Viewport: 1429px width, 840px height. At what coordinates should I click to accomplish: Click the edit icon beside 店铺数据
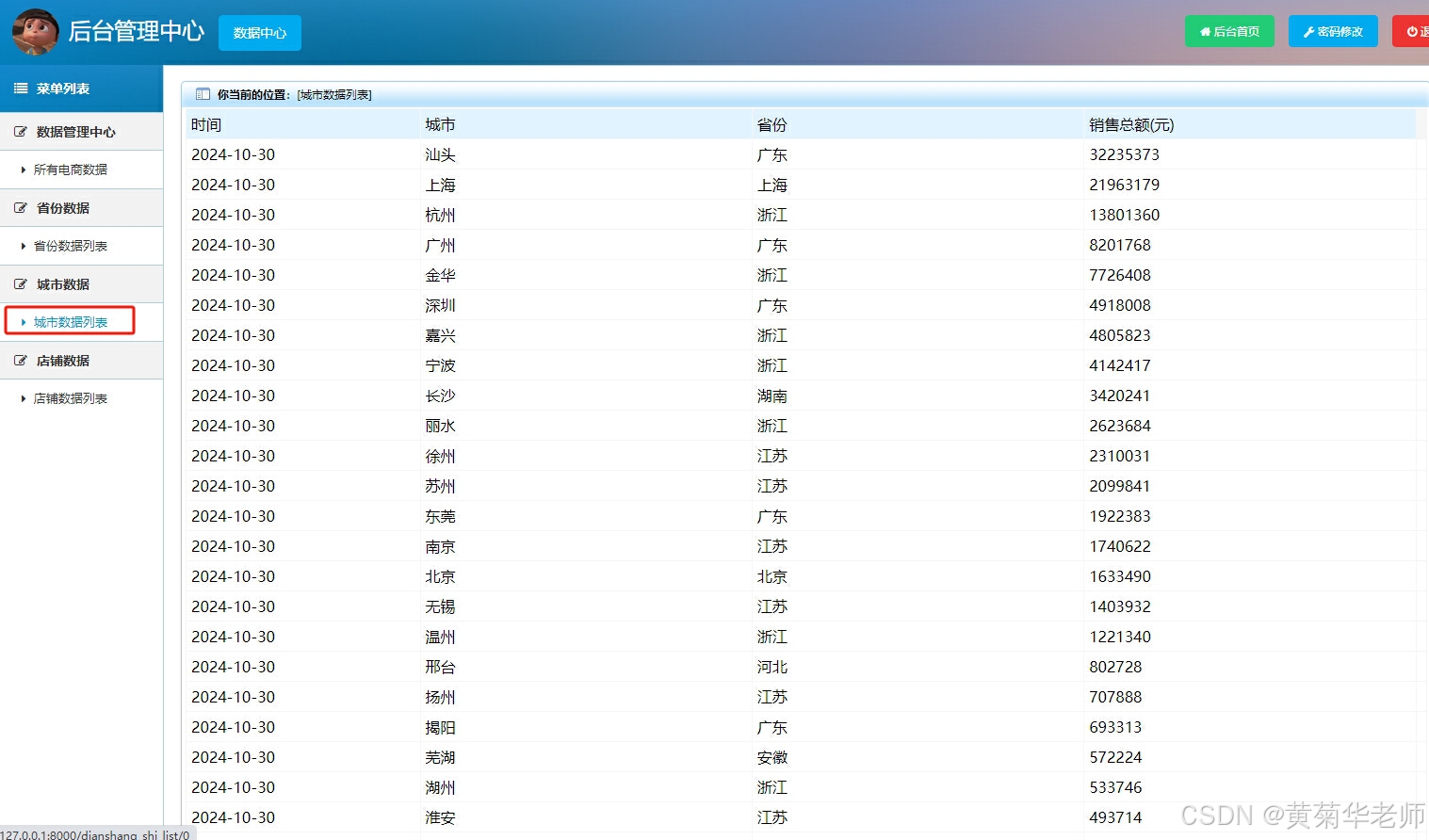21,361
